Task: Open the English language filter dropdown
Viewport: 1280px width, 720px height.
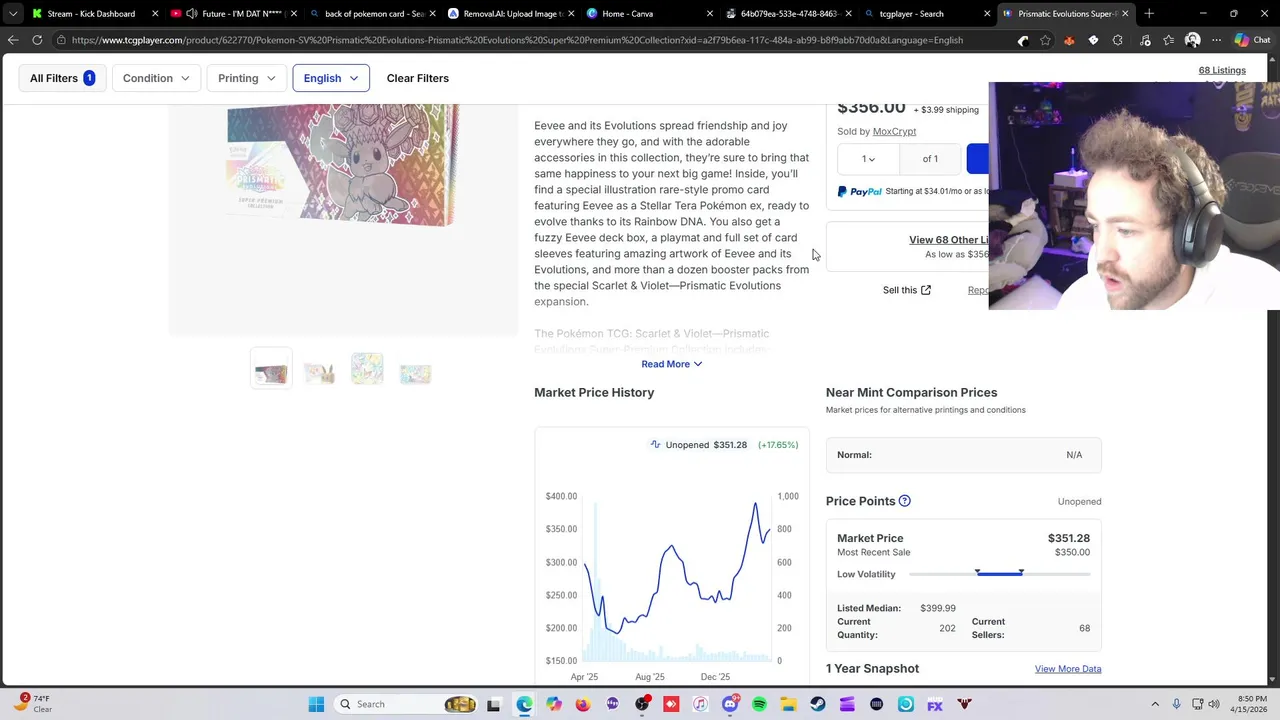Action: coord(331,78)
